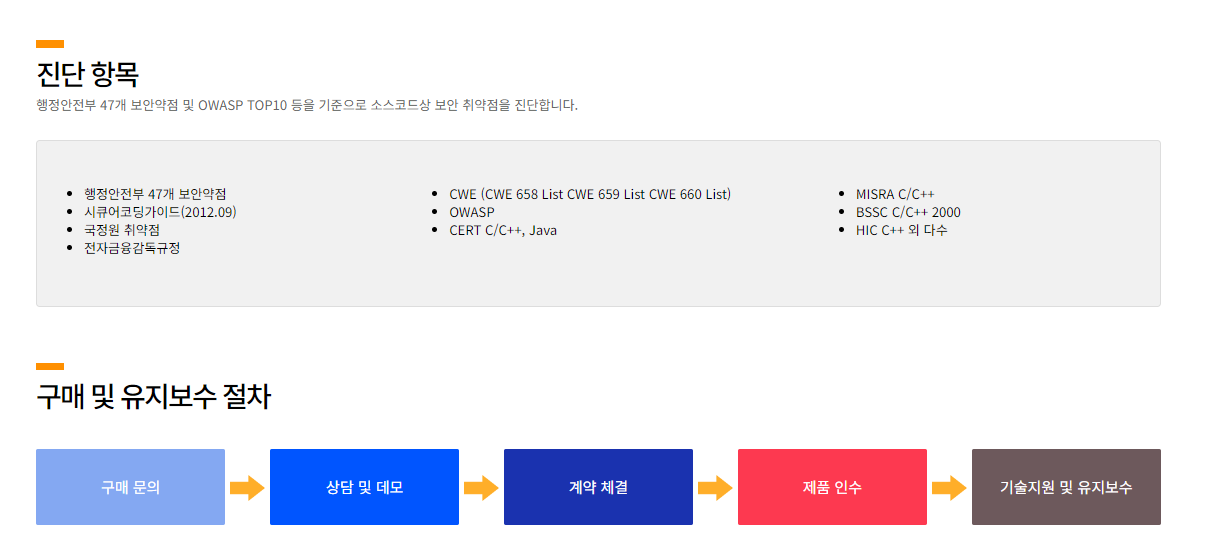Click the brown 기술지원 및 유지보수 step
The width and height of the screenshot is (1205, 556).
[1066, 487]
